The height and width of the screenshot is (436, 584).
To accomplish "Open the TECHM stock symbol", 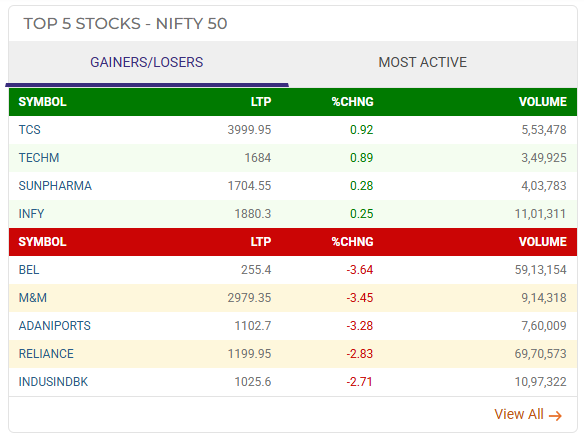I will (39, 158).
